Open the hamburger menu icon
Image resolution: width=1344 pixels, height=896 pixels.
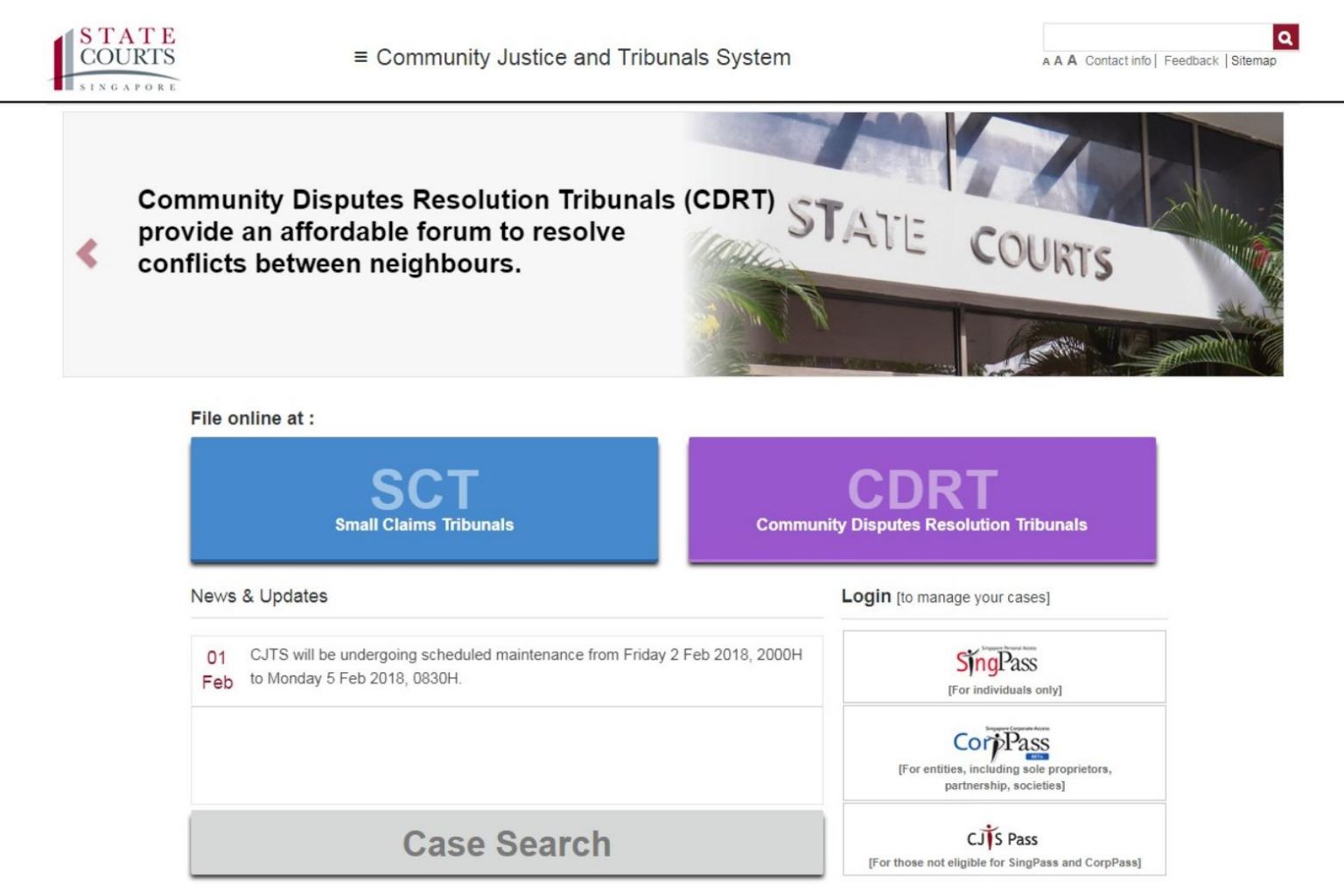[x=360, y=58]
